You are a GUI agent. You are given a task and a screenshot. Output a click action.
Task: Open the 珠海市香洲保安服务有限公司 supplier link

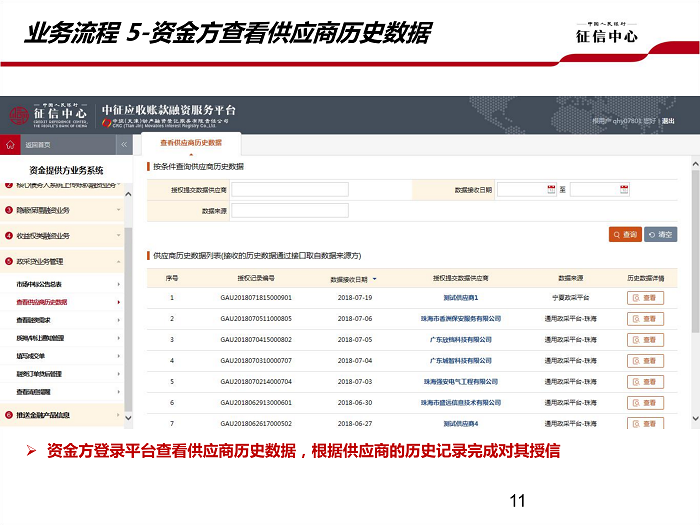pos(461,319)
